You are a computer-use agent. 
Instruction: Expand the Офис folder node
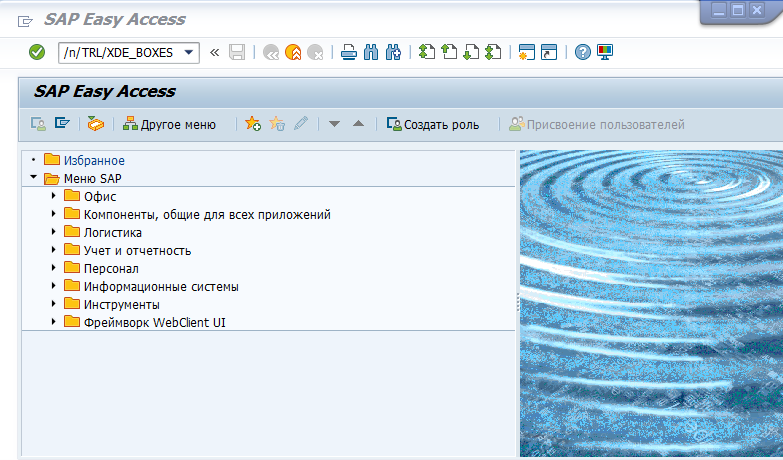(53, 197)
